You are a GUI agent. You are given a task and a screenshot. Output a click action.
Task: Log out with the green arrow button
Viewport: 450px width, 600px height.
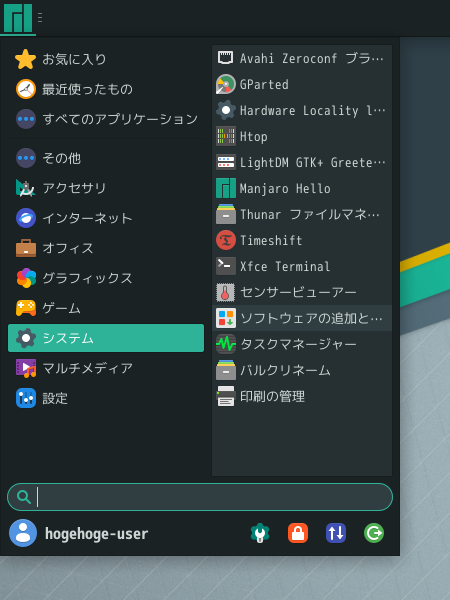(374, 533)
